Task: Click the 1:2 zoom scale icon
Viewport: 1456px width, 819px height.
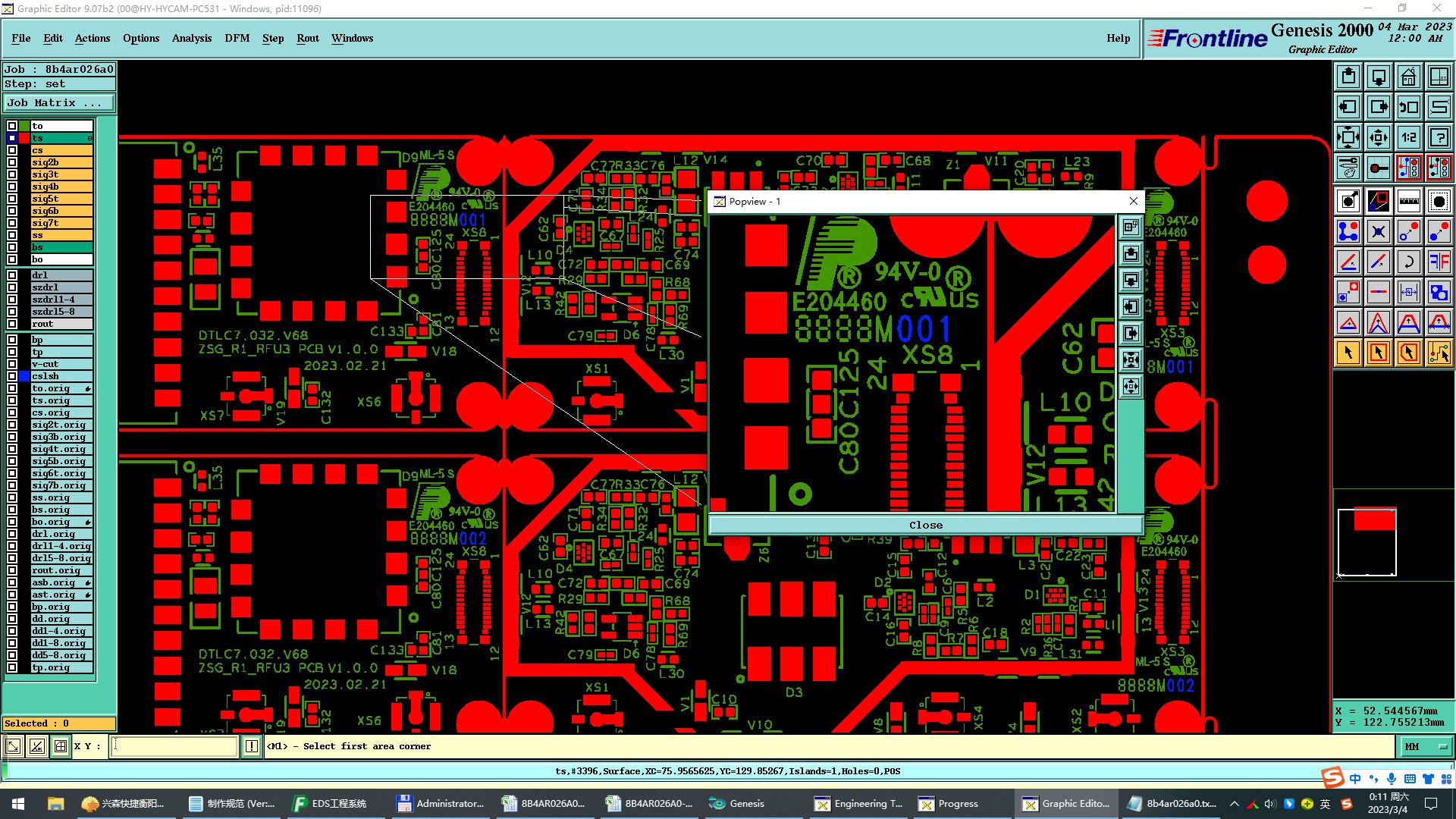Action: 1408,137
